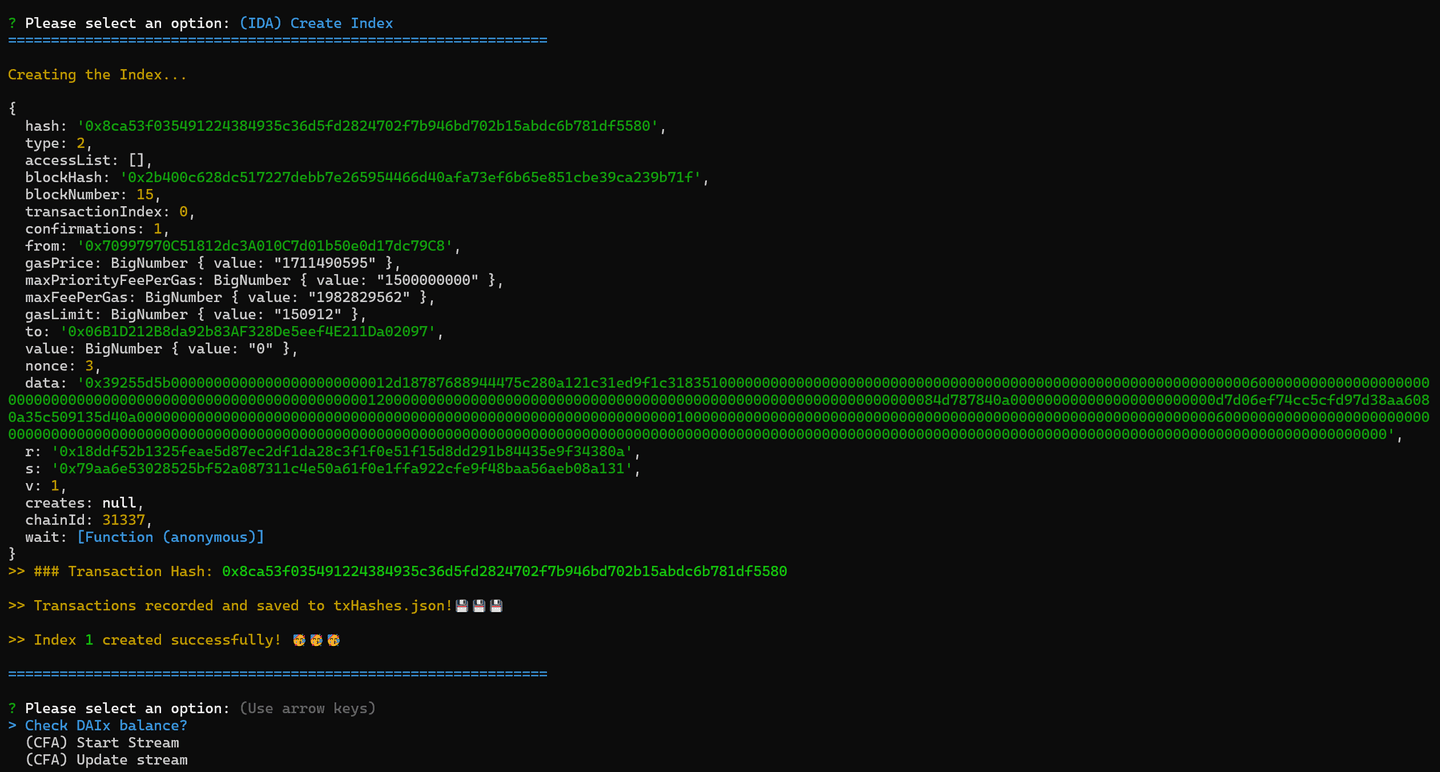
Task: Click the 'confirmations: 1' line
Action: [97, 229]
